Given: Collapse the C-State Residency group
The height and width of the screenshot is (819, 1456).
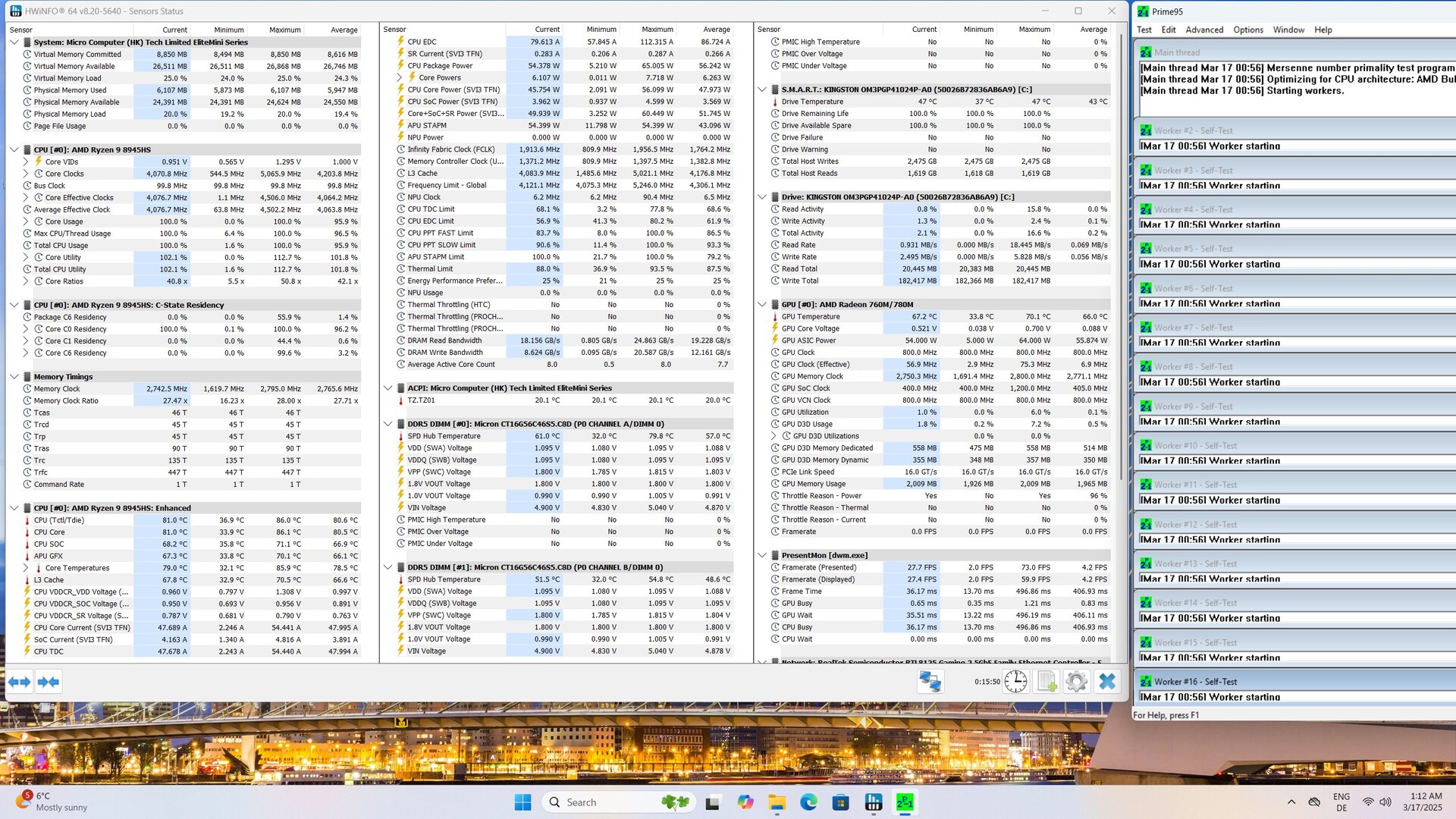Looking at the screenshot, I should pos(14,305).
